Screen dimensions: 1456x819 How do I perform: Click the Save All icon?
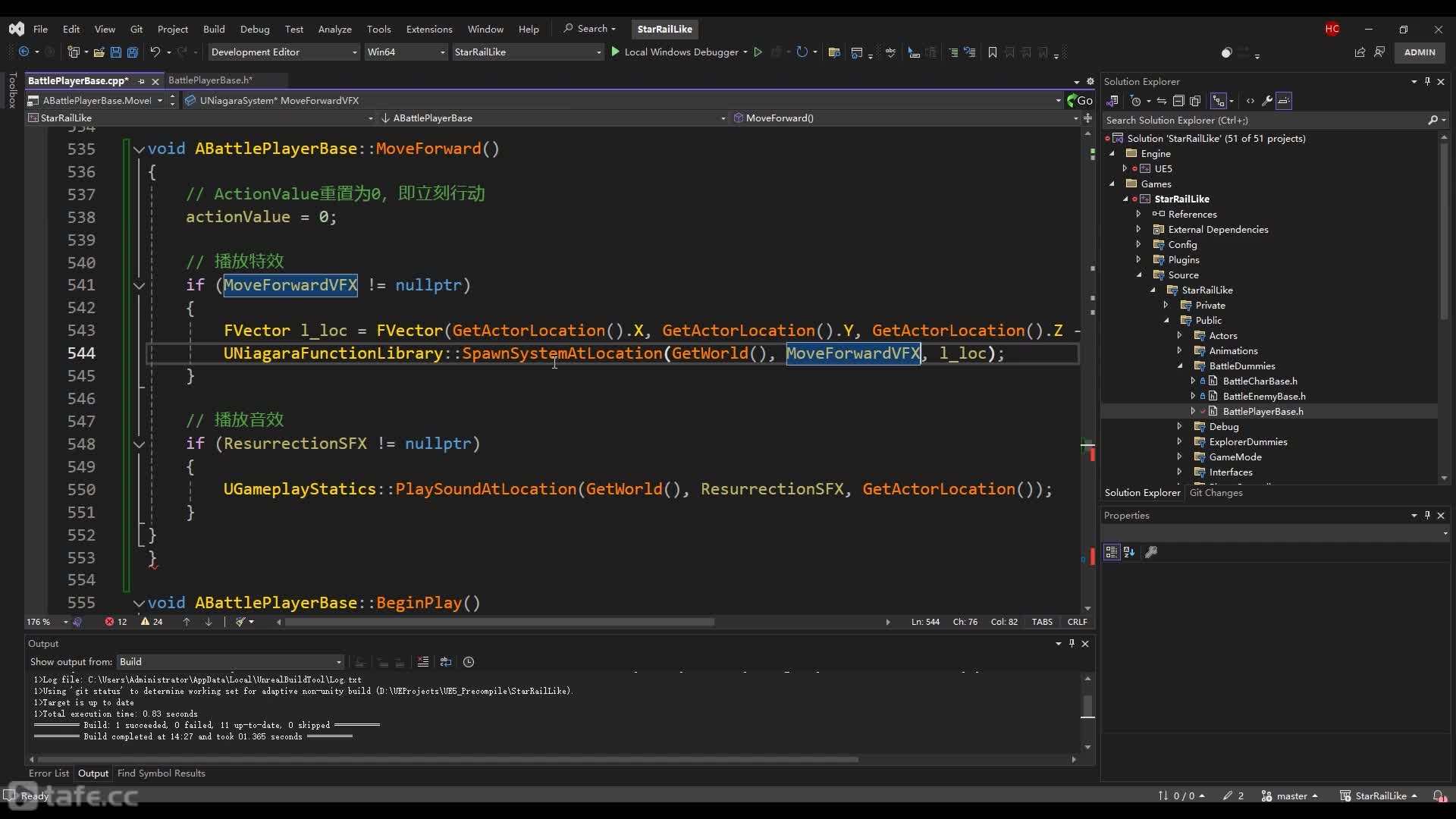coord(132,52)
